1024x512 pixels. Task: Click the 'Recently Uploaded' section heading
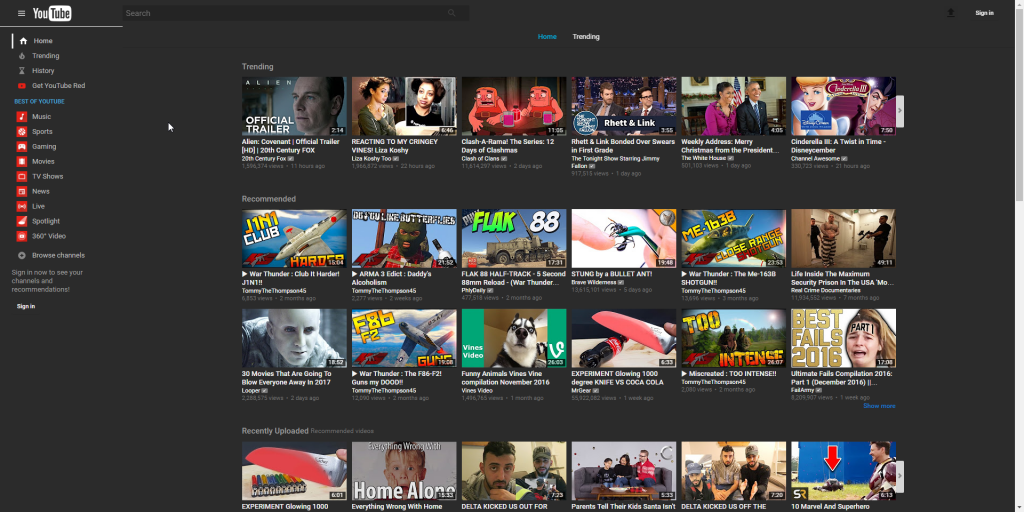click(x=275, y=431)
